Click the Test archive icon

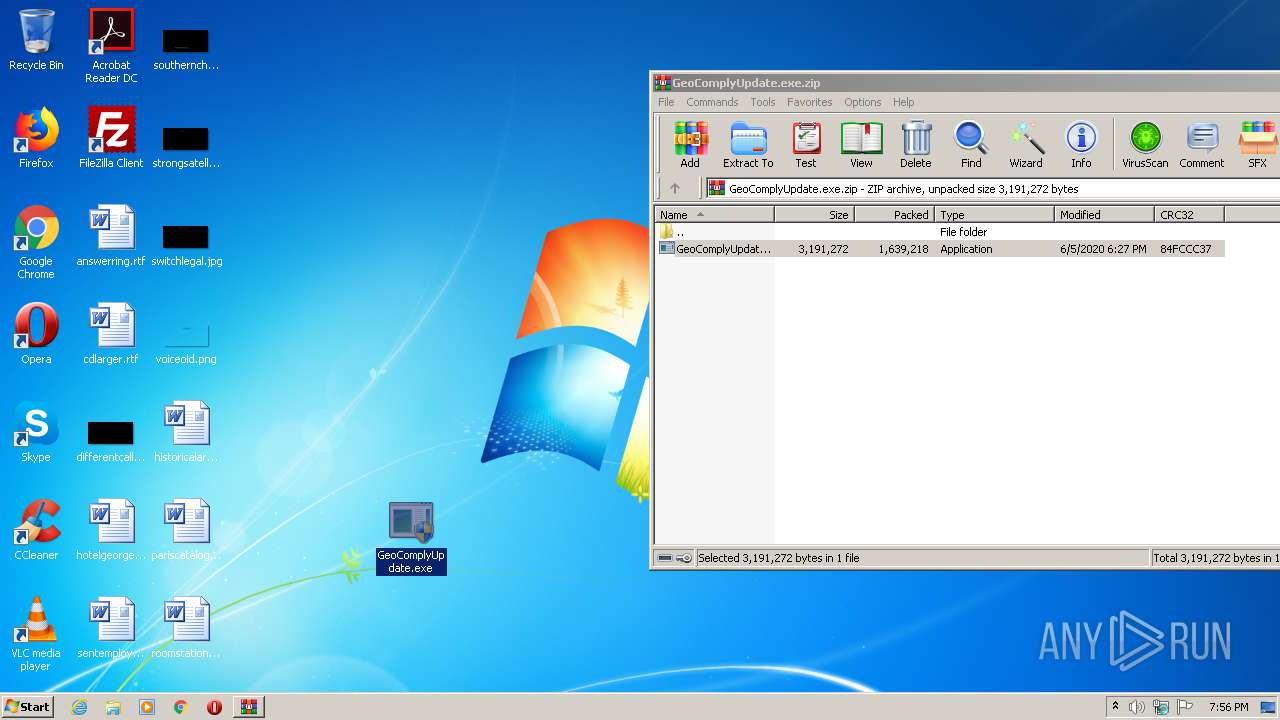[x=806, y=145]
